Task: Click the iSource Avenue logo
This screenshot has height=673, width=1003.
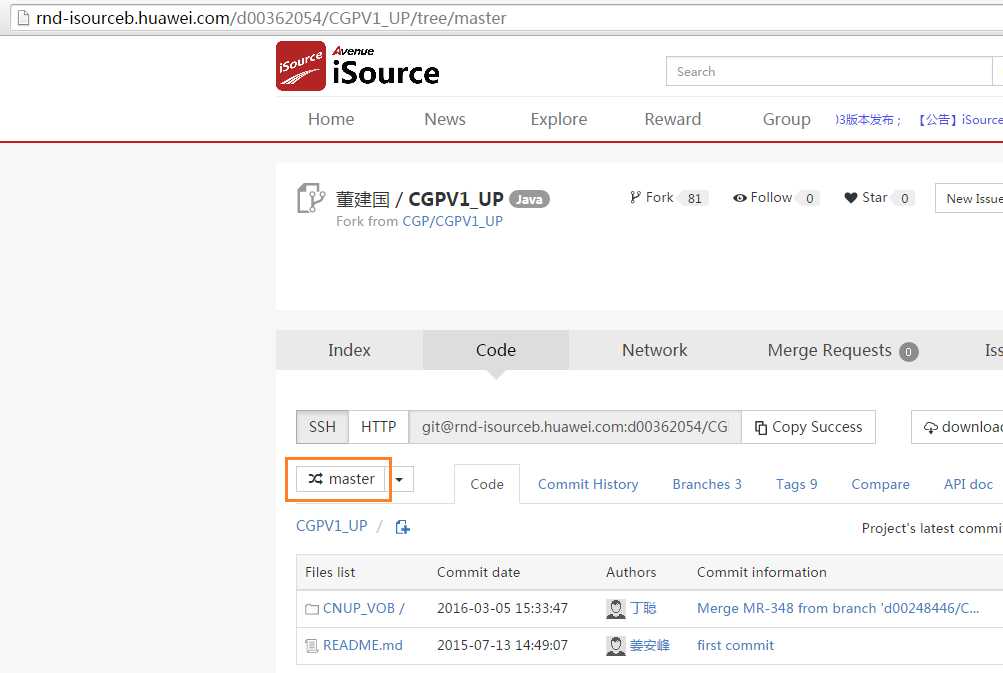Action: pyautogui.click(x=358, y=67)
